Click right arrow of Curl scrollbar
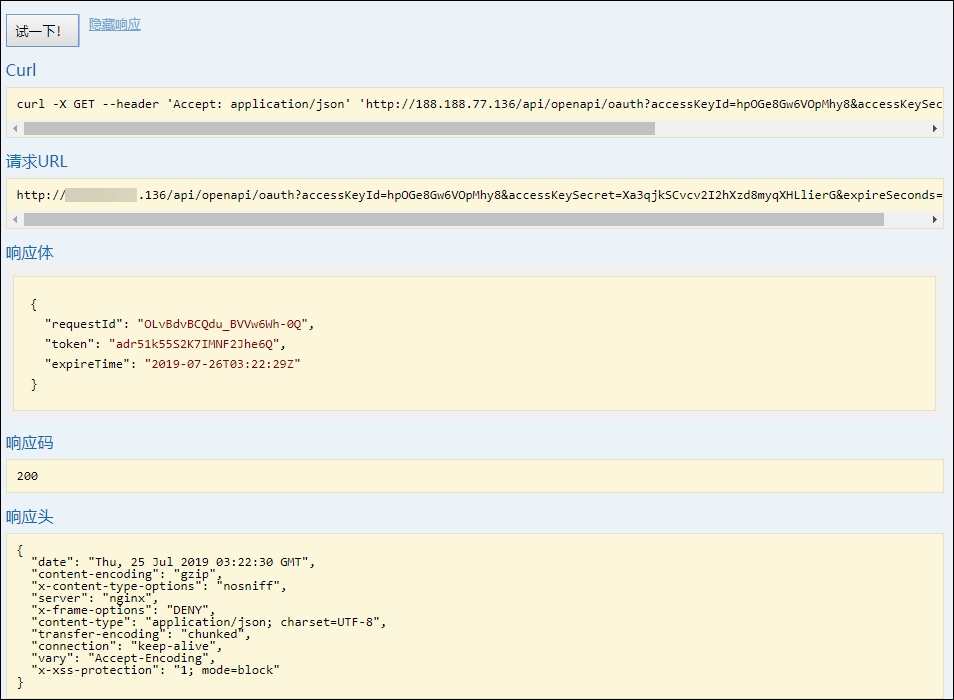This screenshot has width=954, height=700. 935,129
